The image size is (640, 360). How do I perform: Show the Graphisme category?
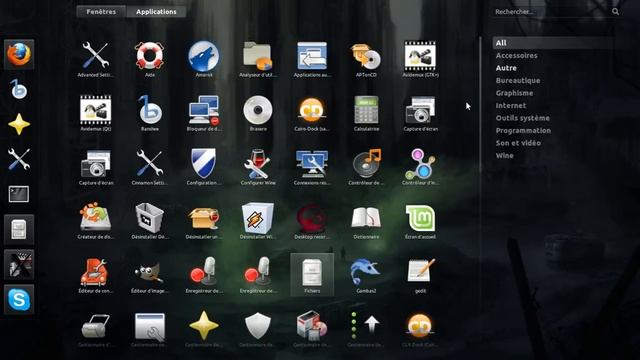514,93
